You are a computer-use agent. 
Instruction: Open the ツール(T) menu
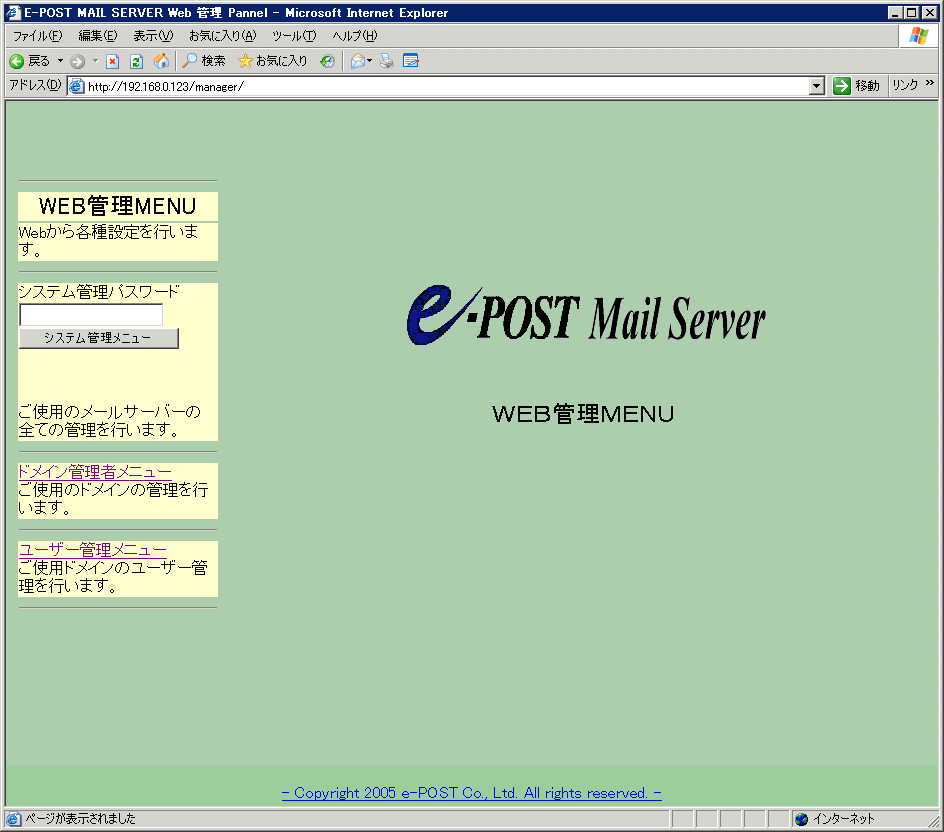pos(294,36)
